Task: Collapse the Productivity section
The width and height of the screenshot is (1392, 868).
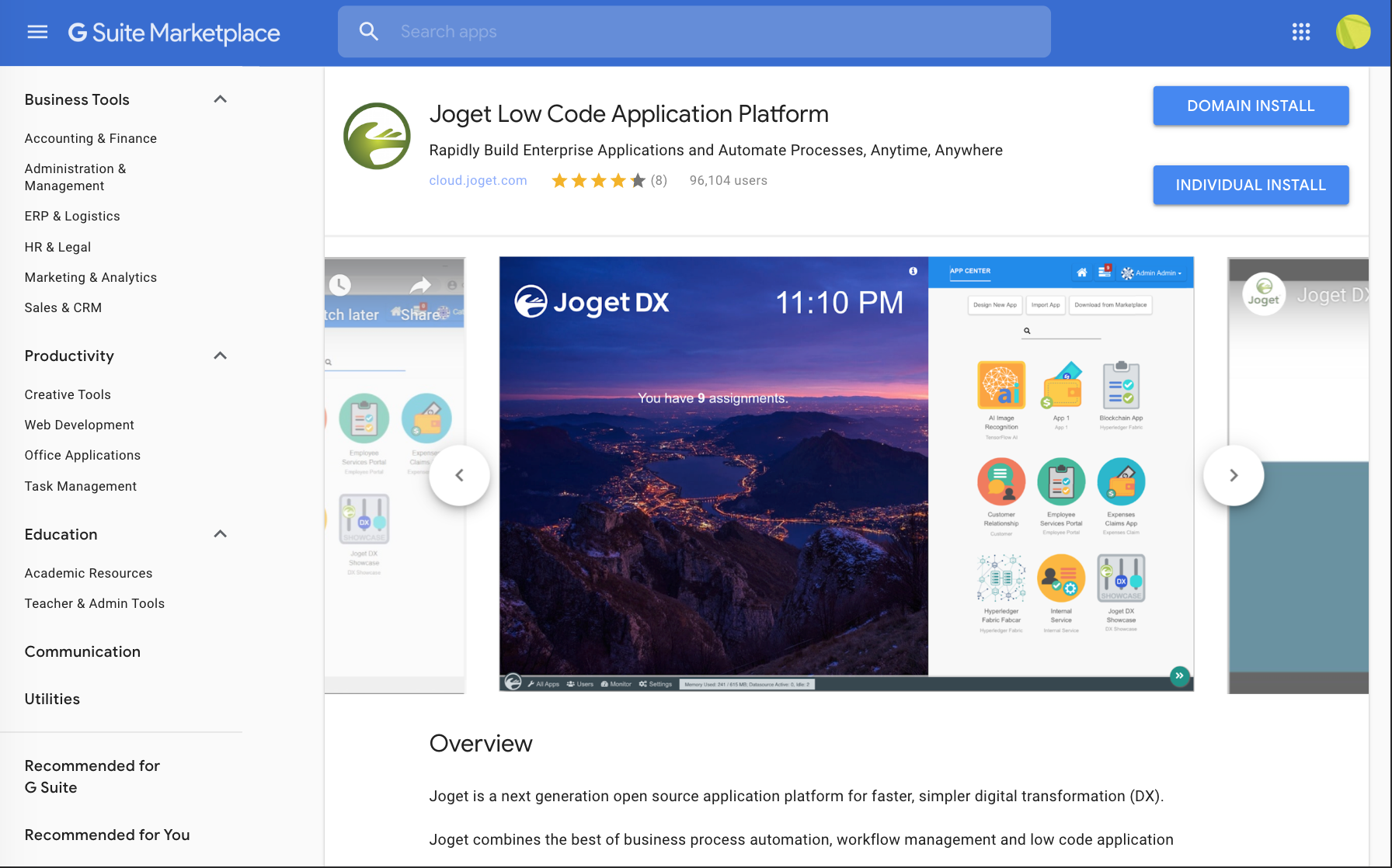Action: pyautogui.click(x=221, y=356)
